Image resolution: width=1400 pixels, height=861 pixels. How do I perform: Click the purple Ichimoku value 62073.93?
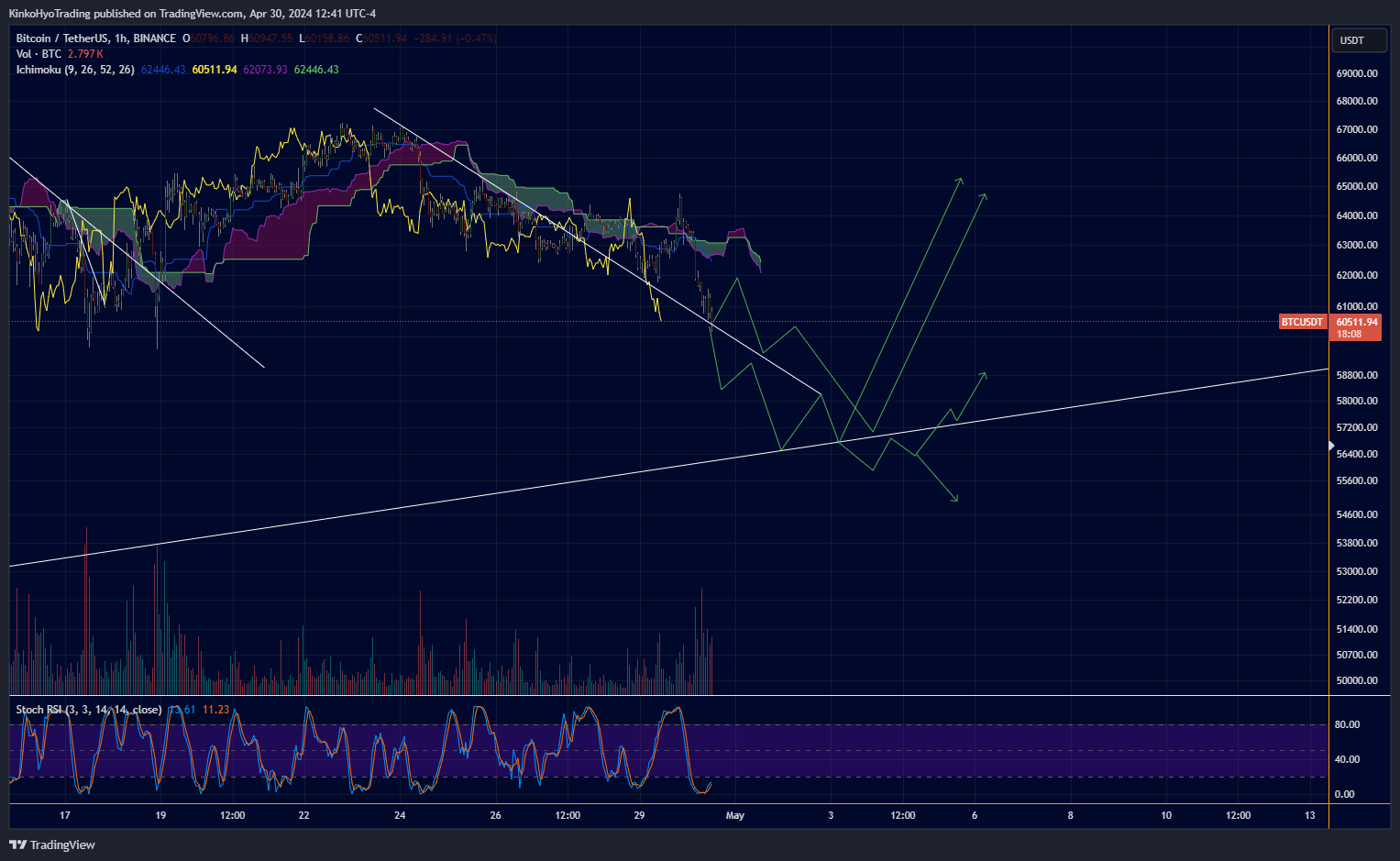[265, 70]
